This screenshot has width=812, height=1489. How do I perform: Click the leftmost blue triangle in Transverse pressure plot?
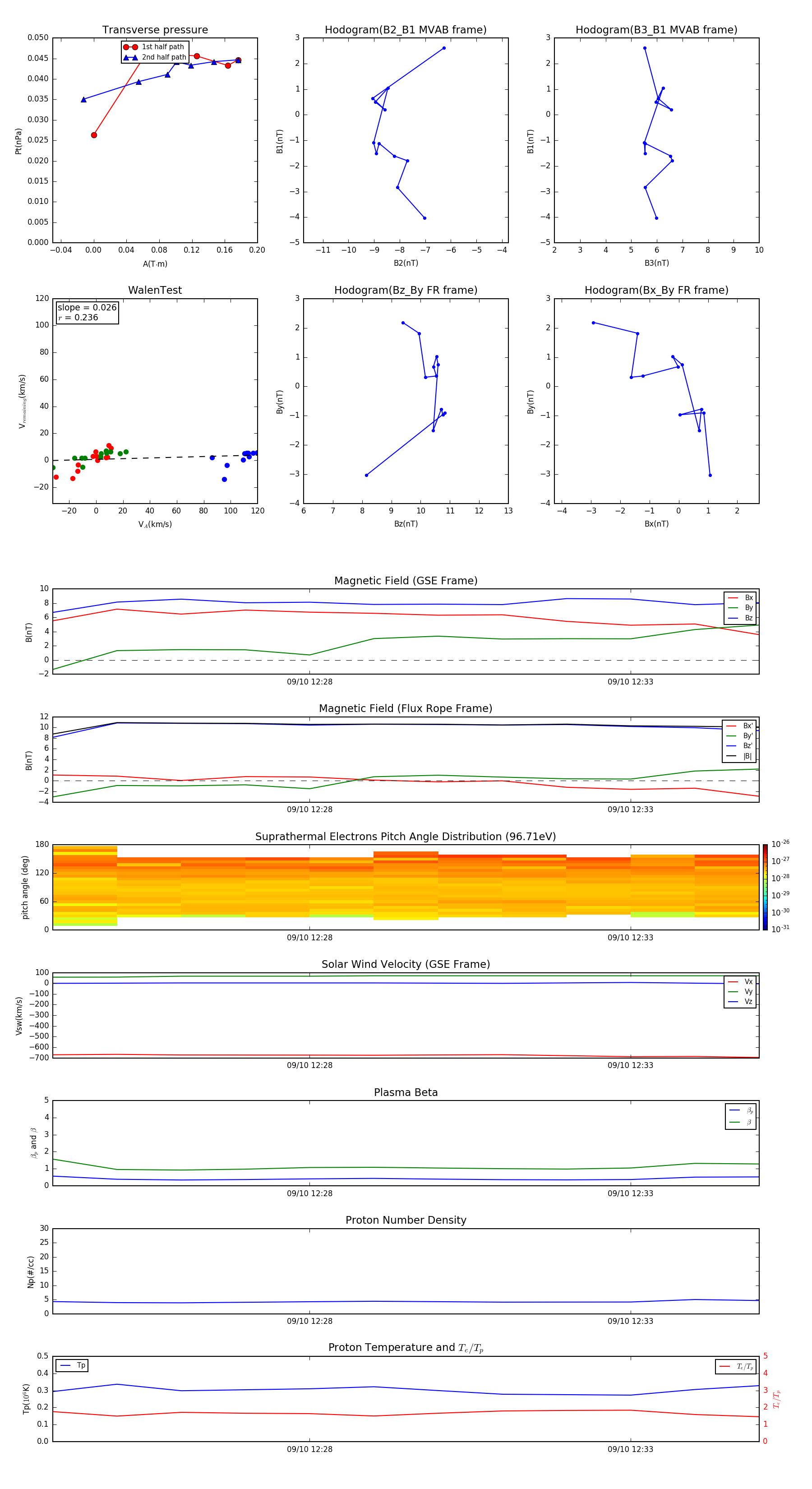tap(84, 99)
